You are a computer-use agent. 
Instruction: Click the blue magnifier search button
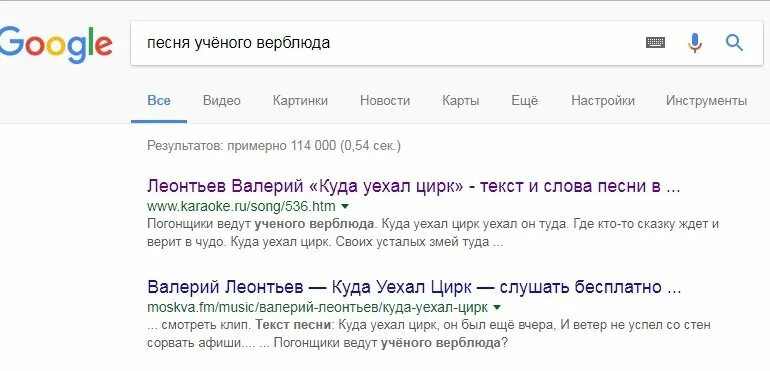point(734,43)
